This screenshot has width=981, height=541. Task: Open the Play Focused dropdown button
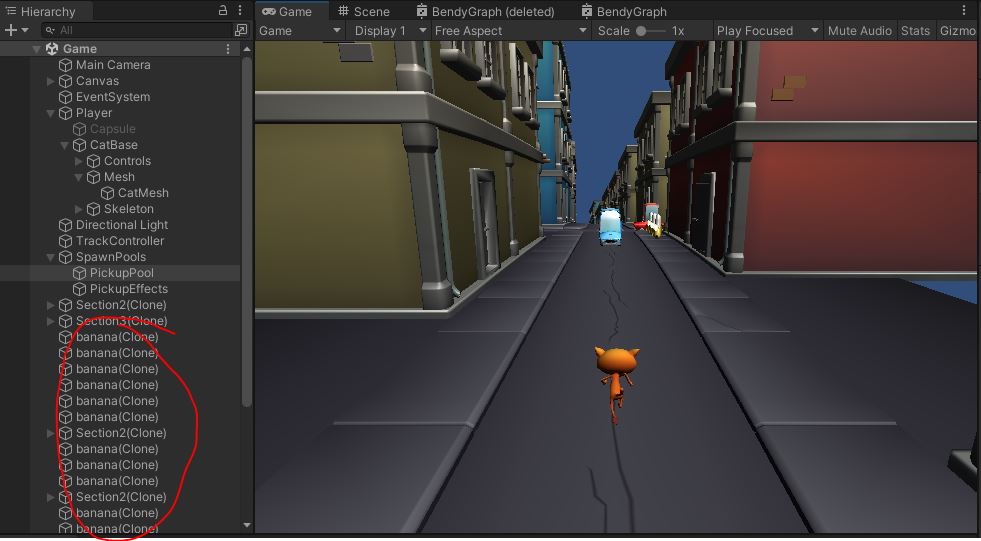[767, 30]
